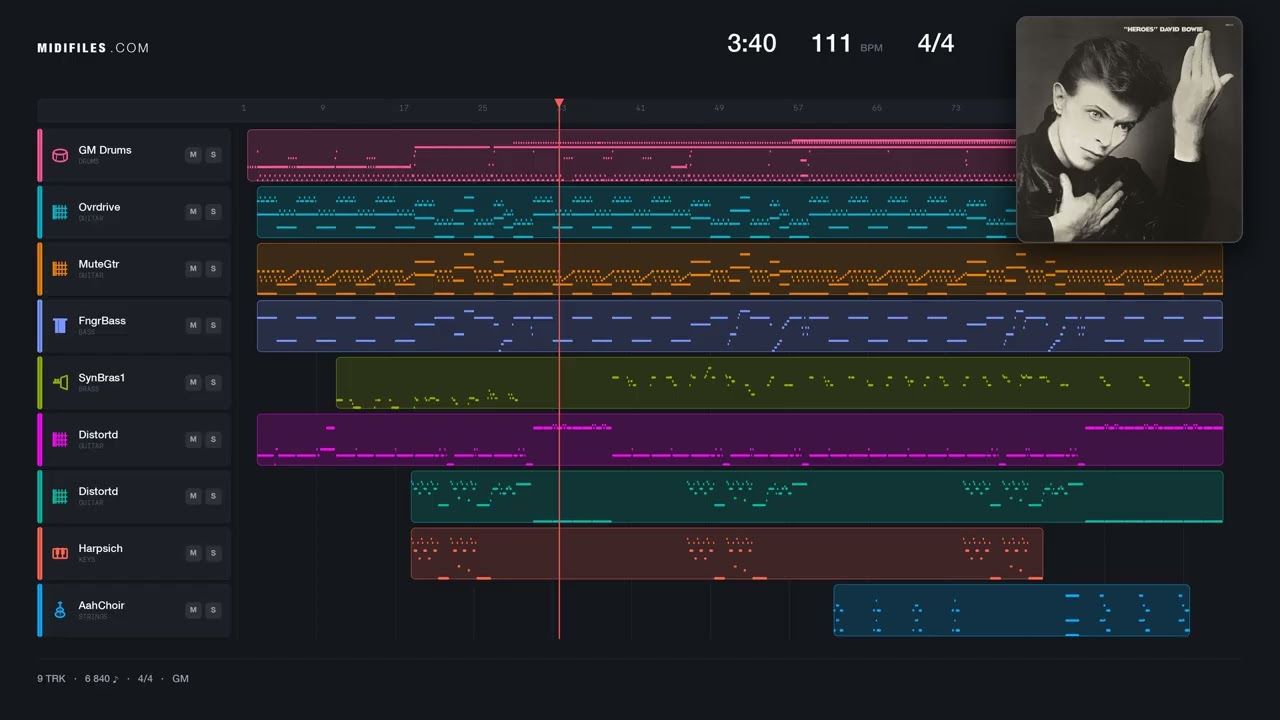Click the magenta Distortd track icon
Image resolution: width=1280 pixels, height=720 pixels.
(59, 440)
